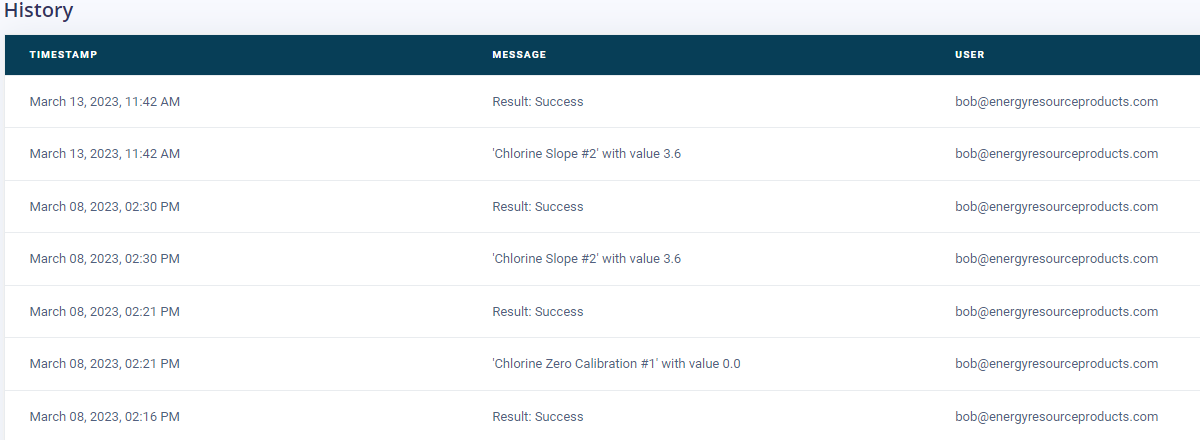Click the User column header
The height and width of the screenshot is (440, 1200).
pos(970,55)
